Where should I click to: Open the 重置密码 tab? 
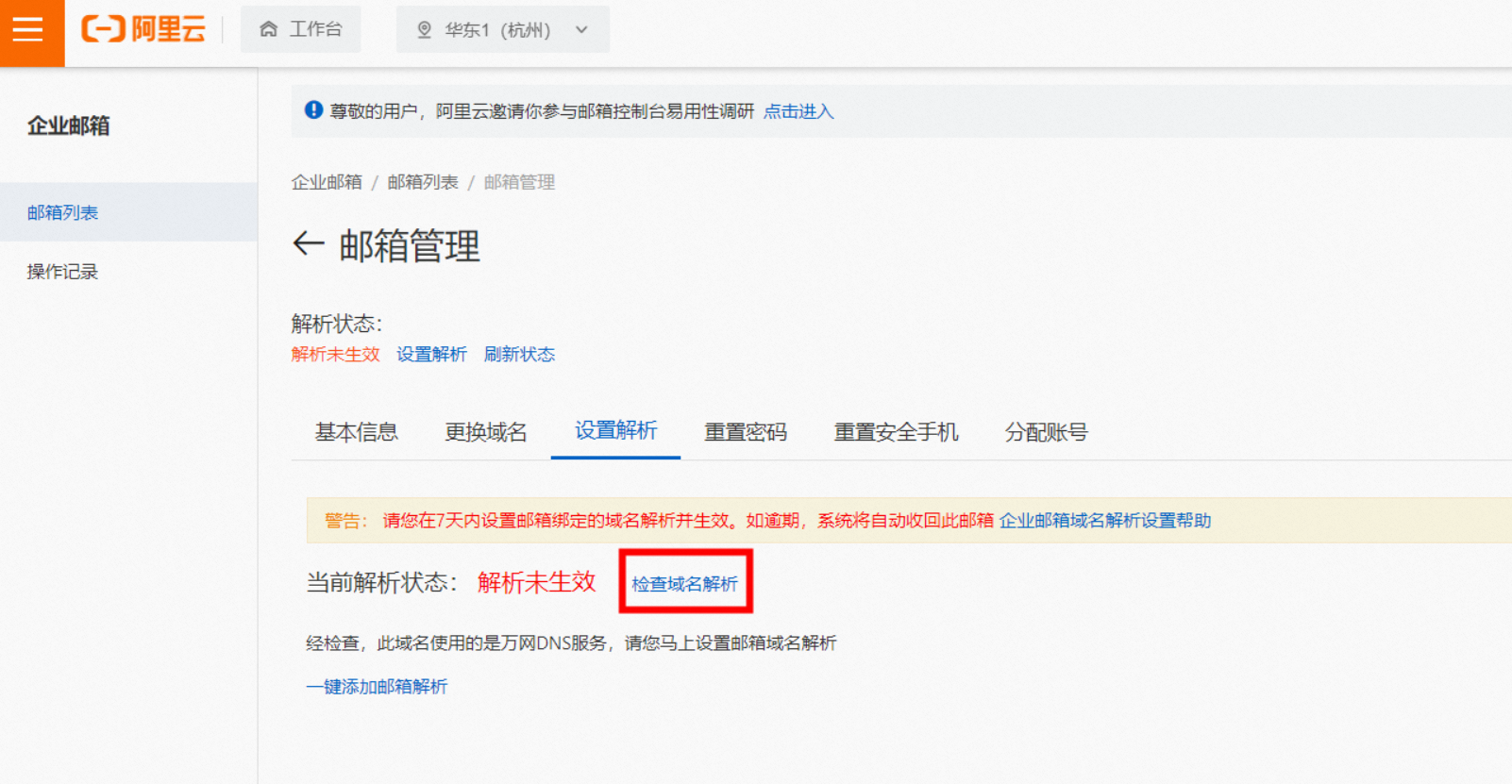click(746, 432)
